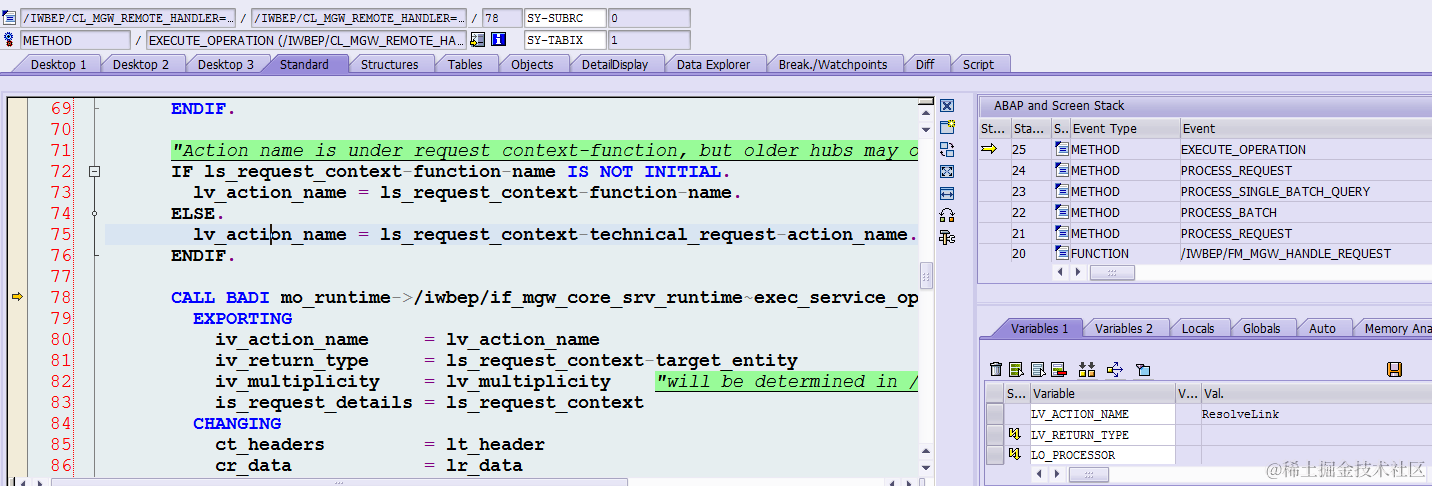1432x486 pixels.
Task: Click the METHOD icon in stack row 25
Action: [x=1061, y=149]
